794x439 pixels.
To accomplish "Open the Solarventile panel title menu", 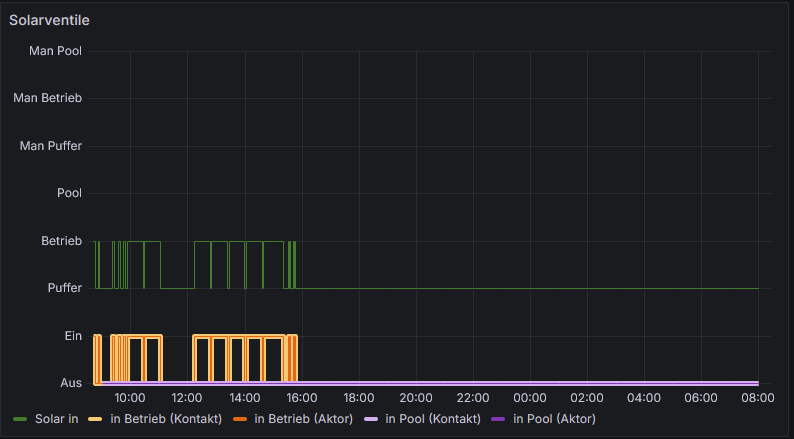I will pos(49,20).
